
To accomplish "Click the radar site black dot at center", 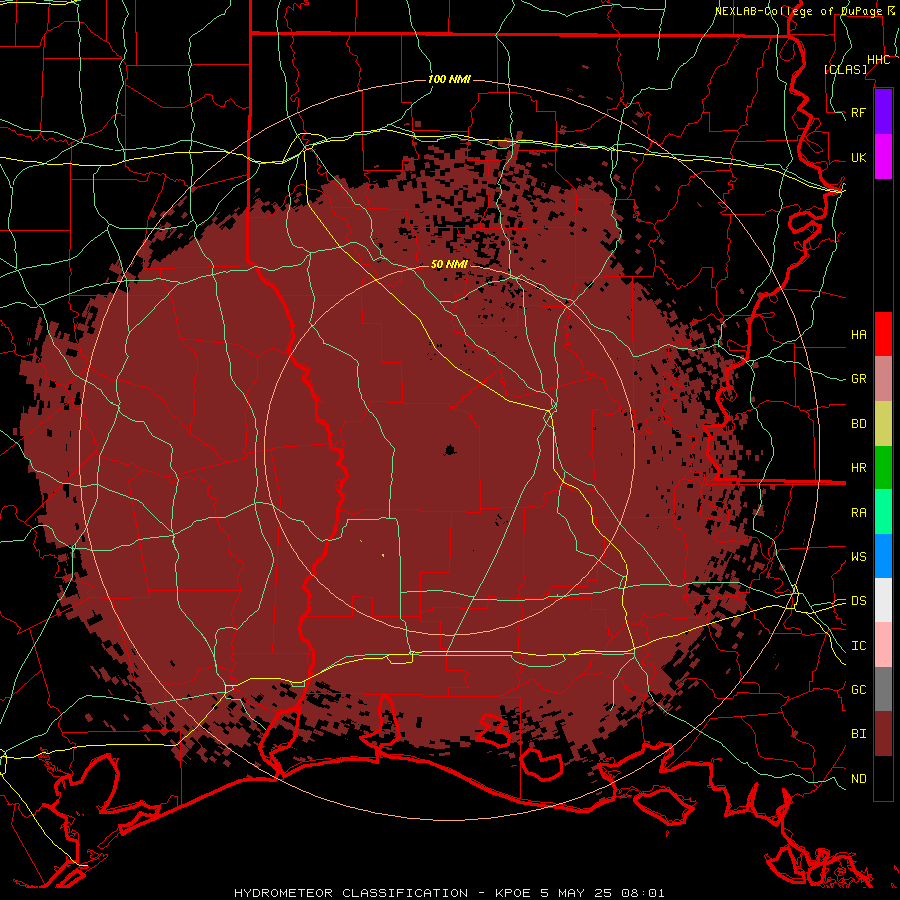I will point(450,449).
